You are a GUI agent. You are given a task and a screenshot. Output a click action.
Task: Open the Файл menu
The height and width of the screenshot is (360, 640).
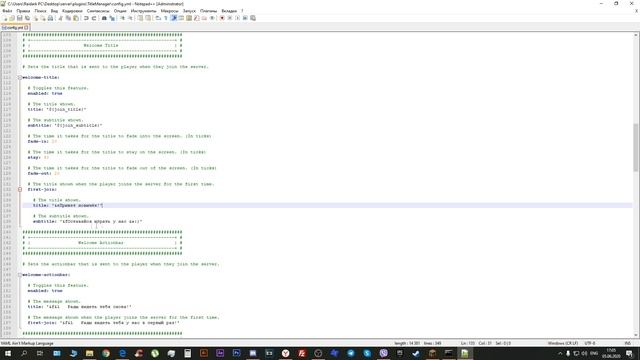pyautogui.click(x=7, y=11)
